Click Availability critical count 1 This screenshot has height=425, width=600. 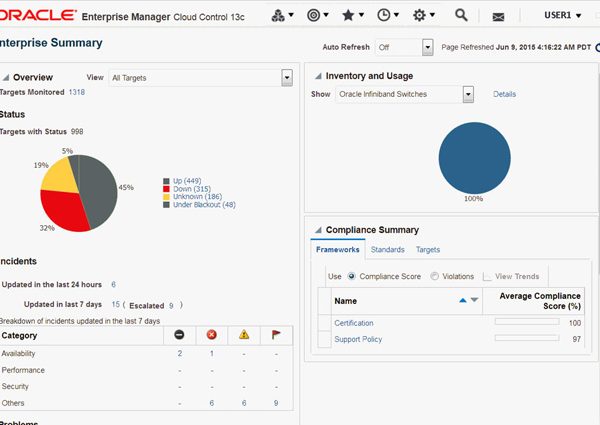point(212,353)
